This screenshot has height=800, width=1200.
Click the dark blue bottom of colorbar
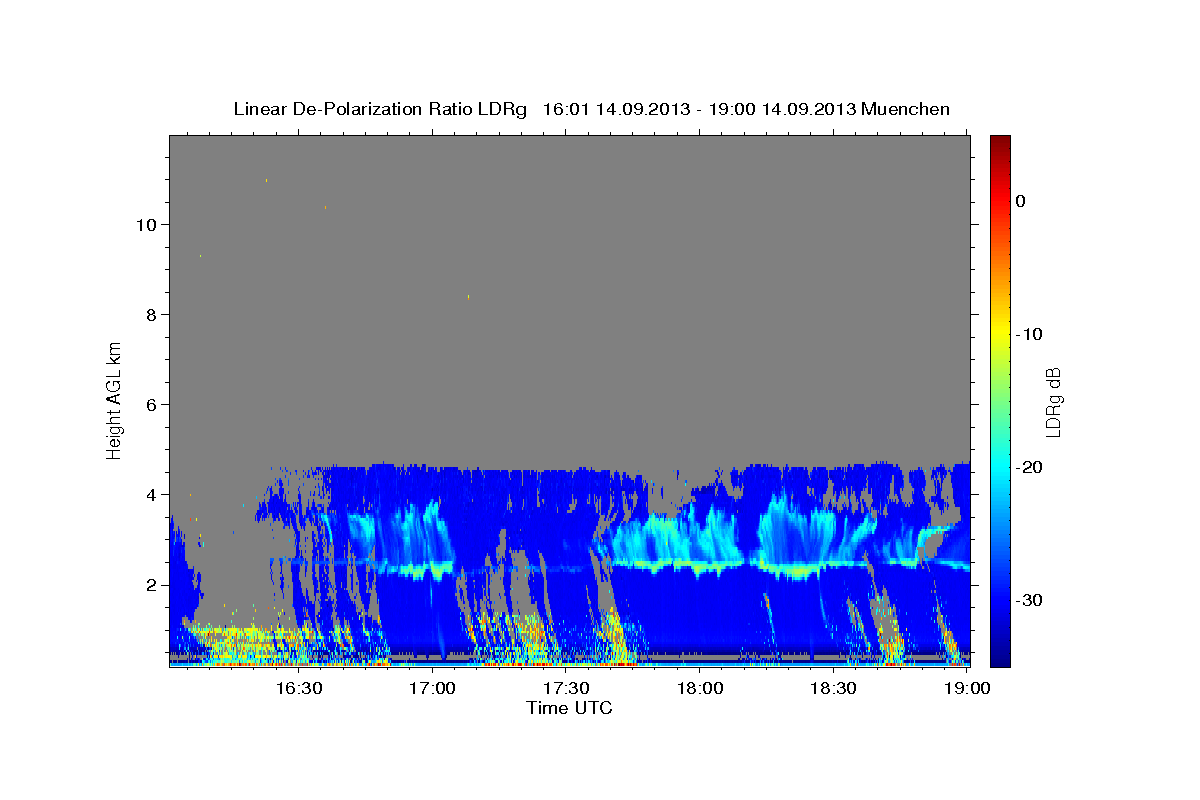tap(1000, 655)
